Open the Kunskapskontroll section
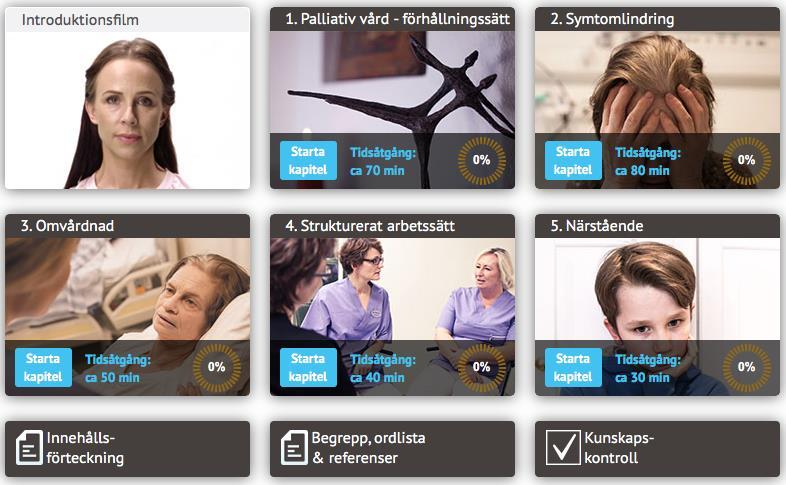This screenshot has height=485, width=786. coord(657,448)
